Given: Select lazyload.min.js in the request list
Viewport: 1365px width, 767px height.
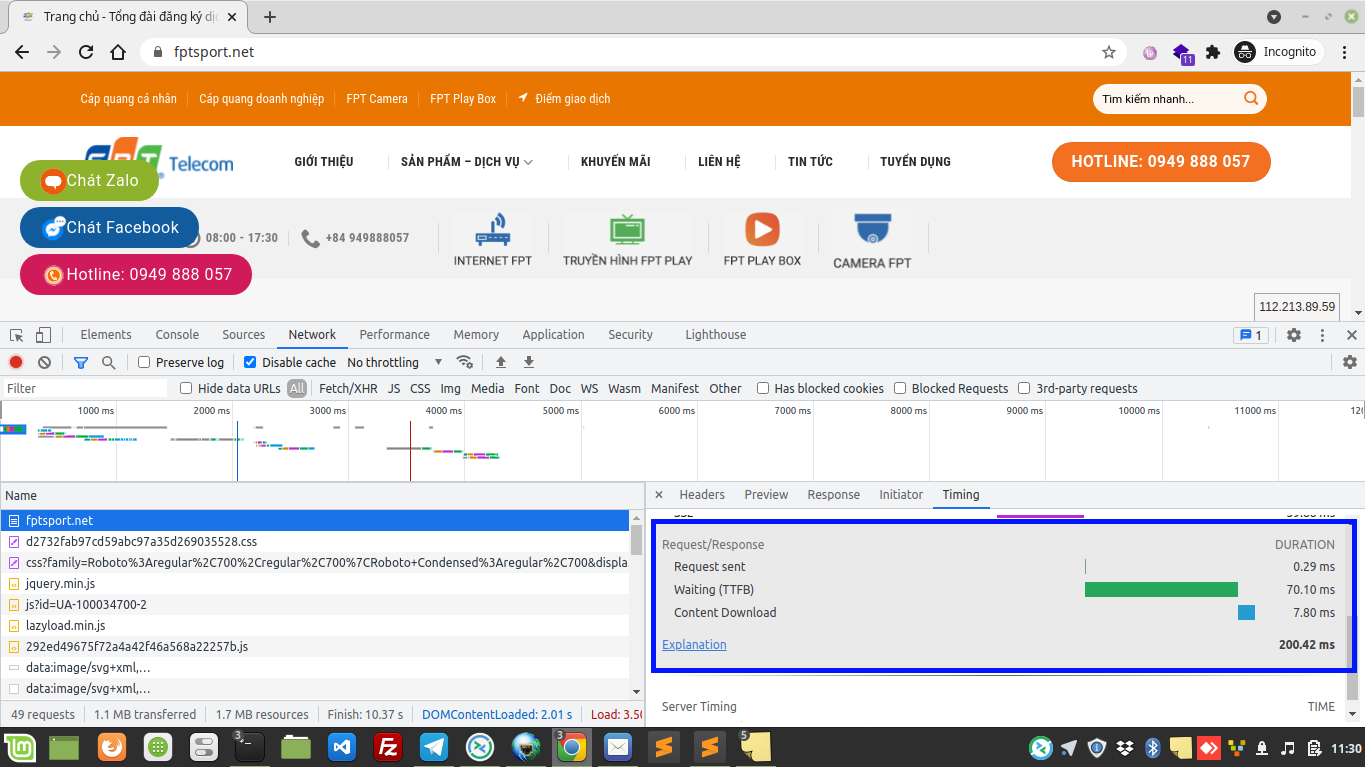Looking at the screenshot, I should pos(315,626).
